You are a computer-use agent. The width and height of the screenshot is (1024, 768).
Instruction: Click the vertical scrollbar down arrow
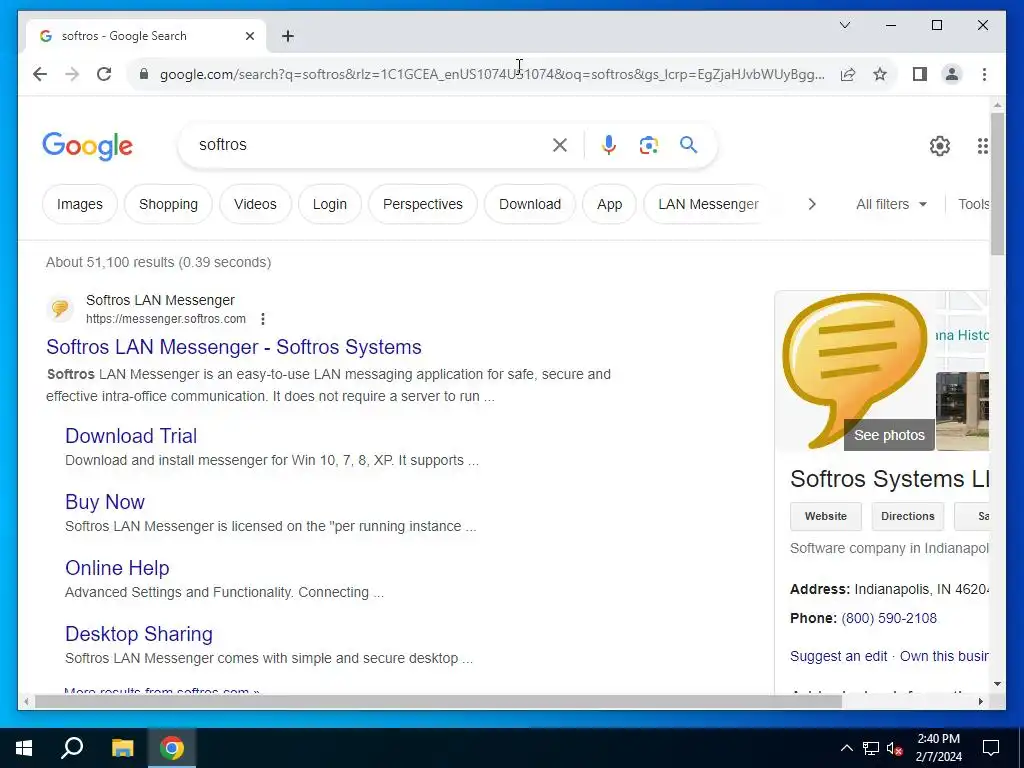997,684
